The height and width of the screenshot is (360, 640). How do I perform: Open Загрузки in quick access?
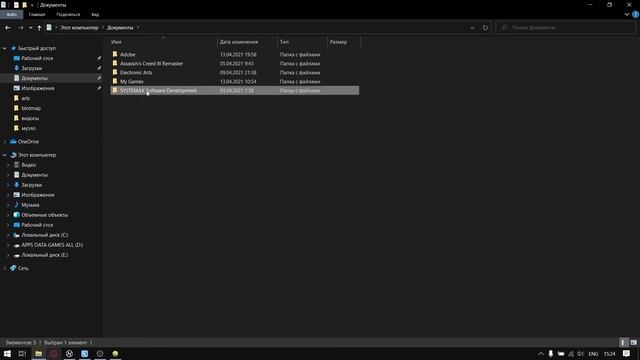pyautogui.click(x=31, y=68)
